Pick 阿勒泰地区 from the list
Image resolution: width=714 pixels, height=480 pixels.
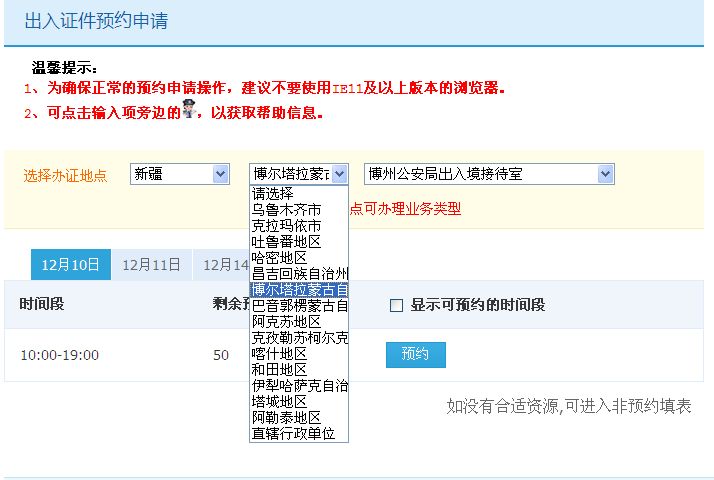coord(287,418)
